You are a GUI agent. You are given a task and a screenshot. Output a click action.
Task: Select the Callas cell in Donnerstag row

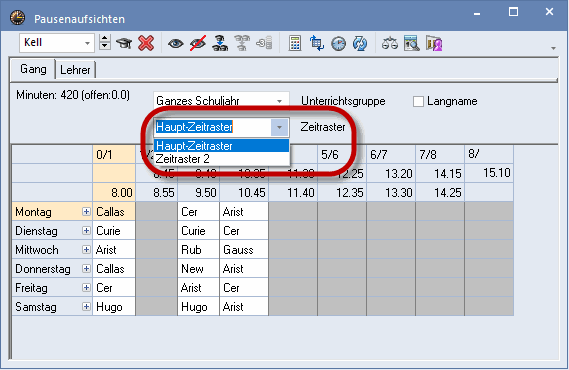coord(114,269)
